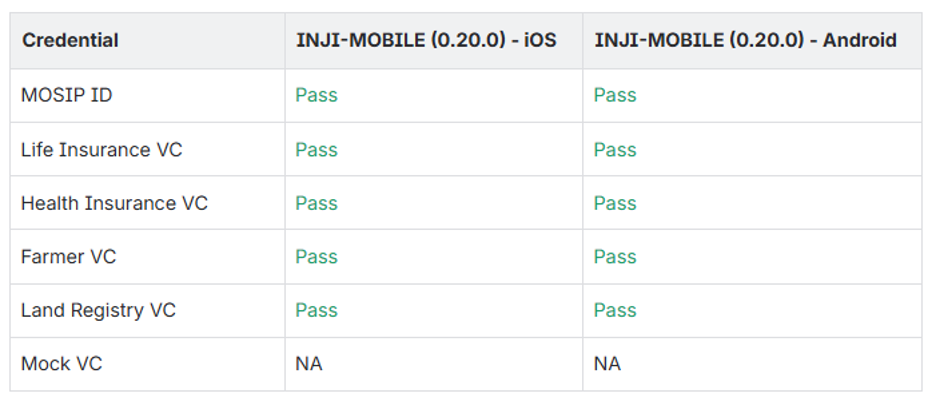Click iOS Pass result for Health Insurance VC

point(316,203)
